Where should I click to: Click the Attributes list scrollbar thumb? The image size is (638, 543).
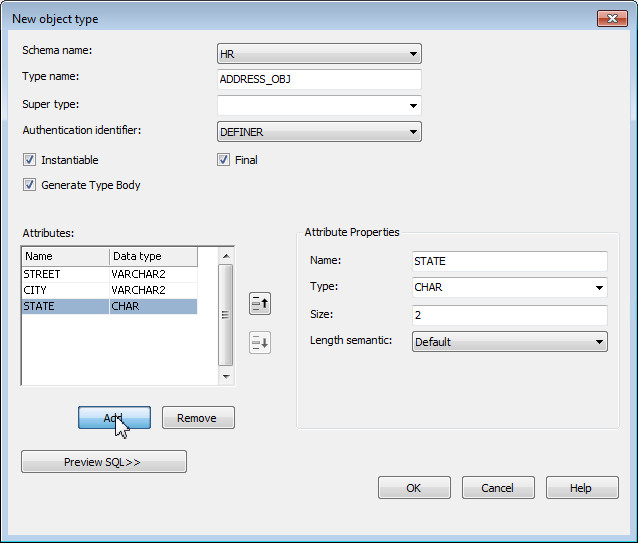click(226, 315)
